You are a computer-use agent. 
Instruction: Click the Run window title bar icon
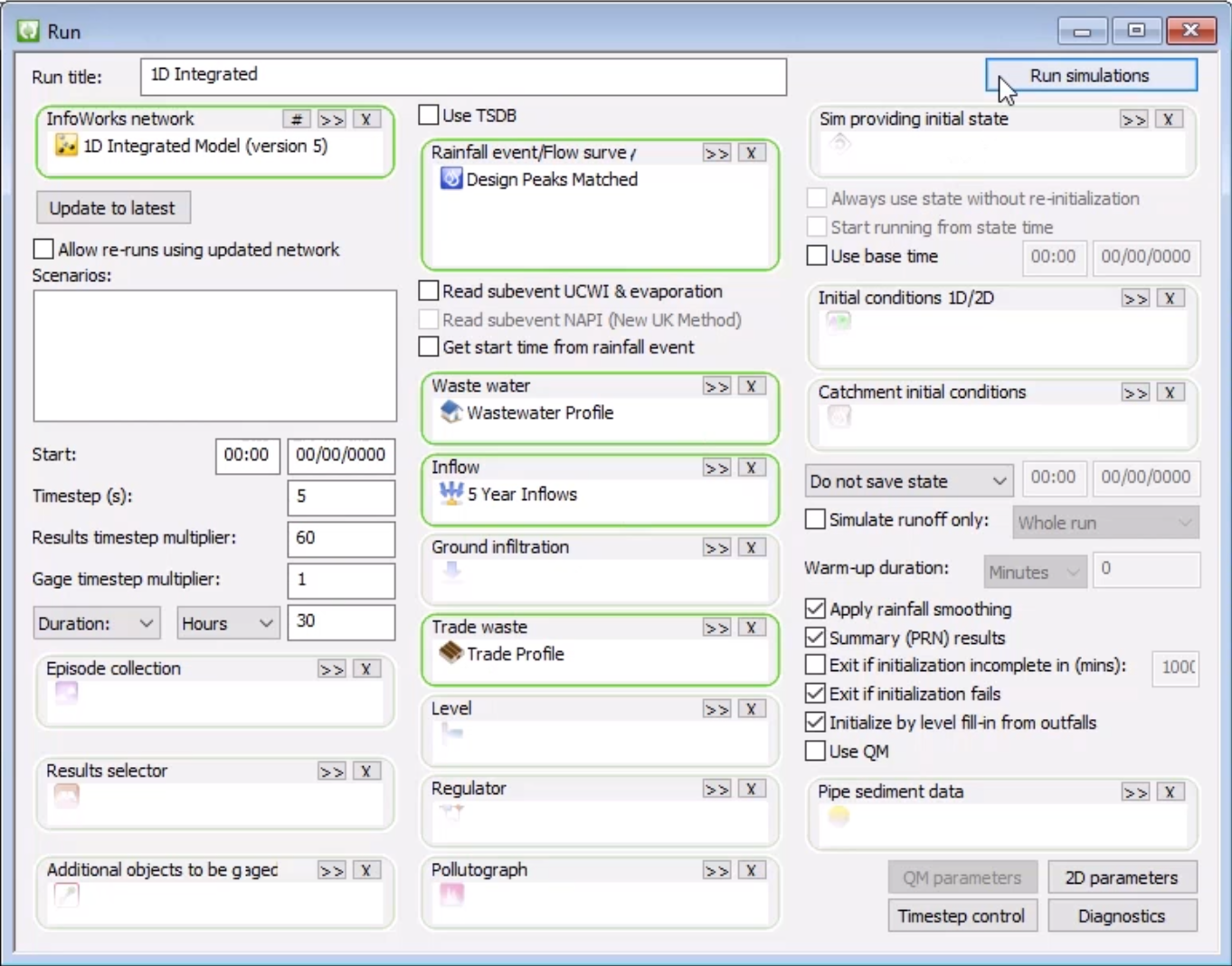coord(28,31)
